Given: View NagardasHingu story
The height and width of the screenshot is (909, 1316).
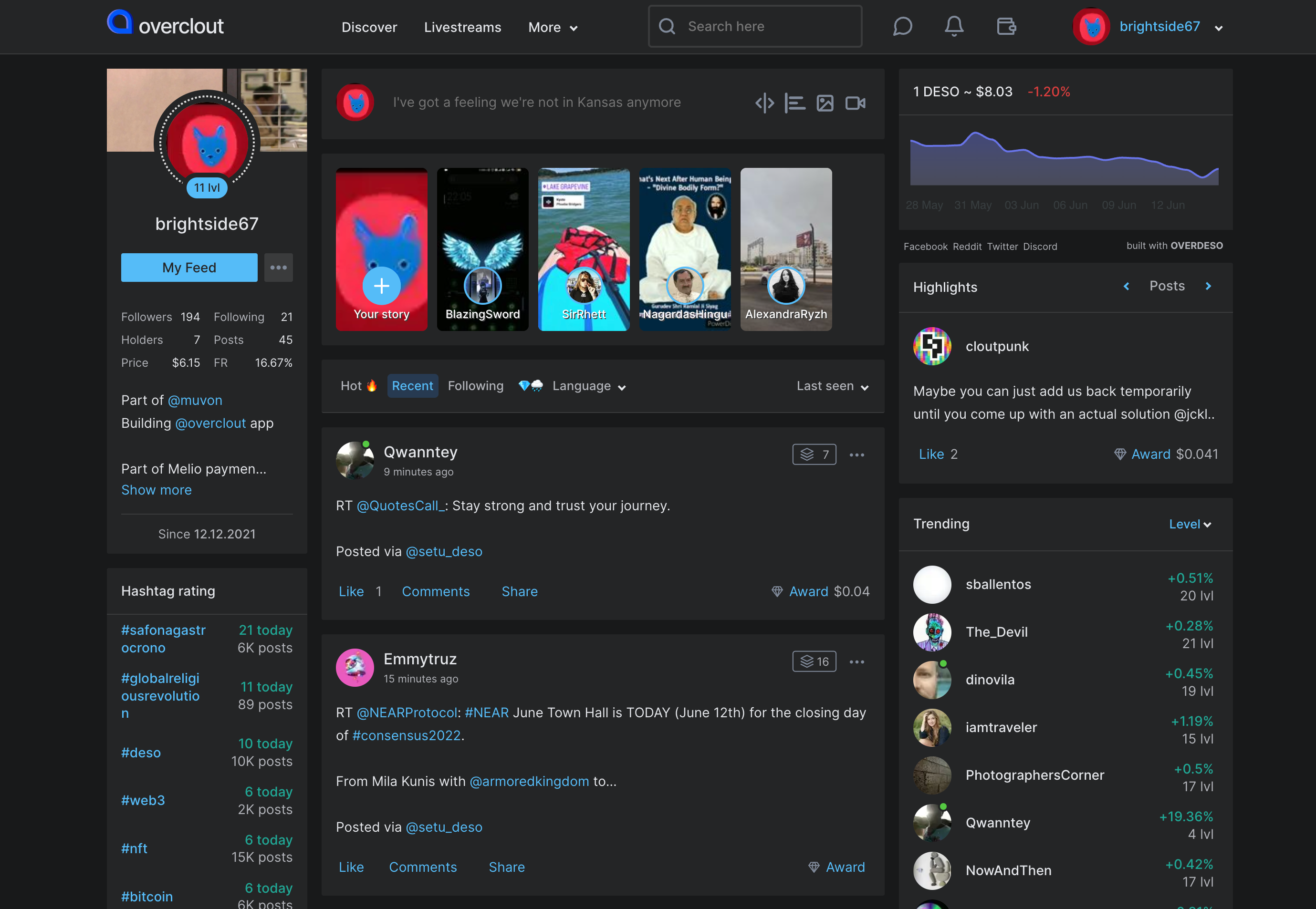Looking at the screenshot, I should [x=685, y=249].
